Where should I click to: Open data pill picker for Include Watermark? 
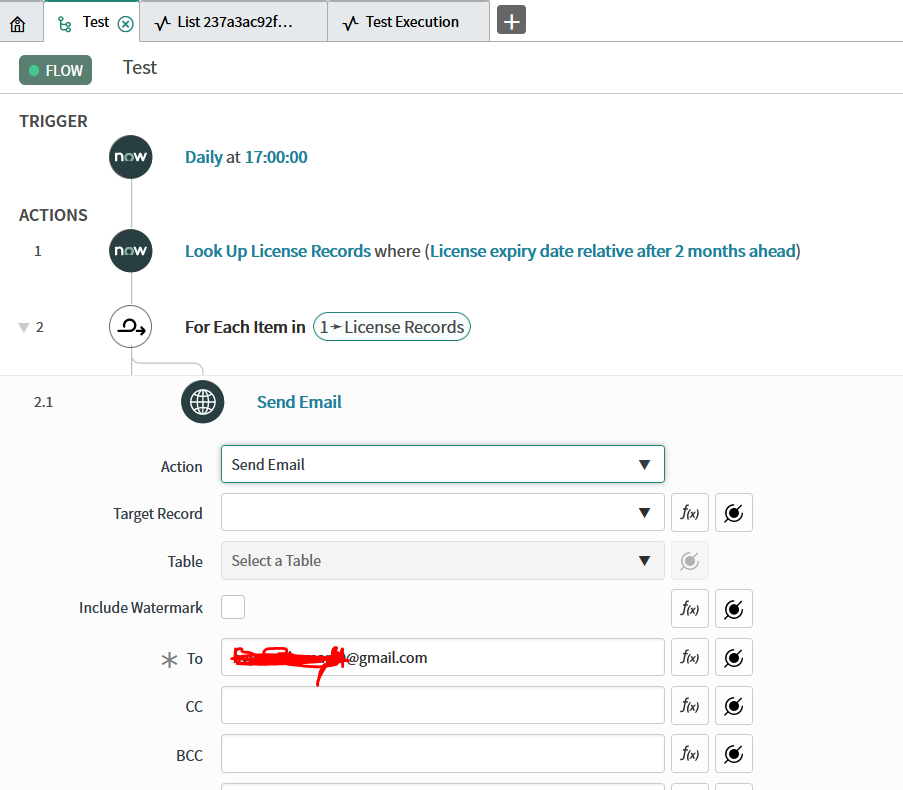coord(734,609)
